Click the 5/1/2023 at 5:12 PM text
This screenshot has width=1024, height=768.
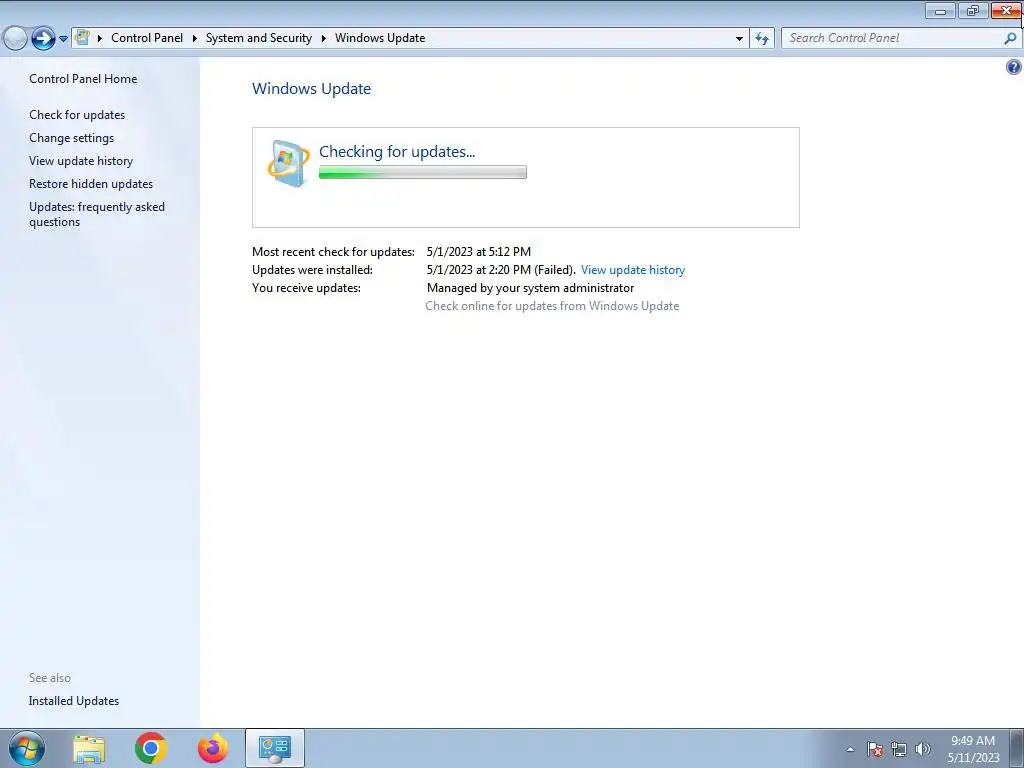479,251
